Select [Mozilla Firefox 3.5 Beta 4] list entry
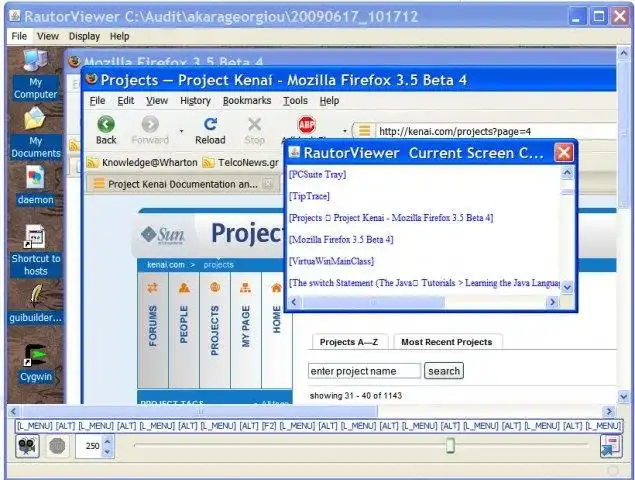 tap(341, 239)
